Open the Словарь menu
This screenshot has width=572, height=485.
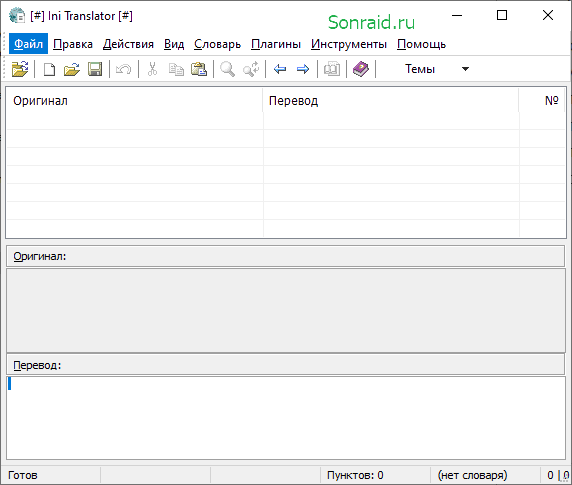pos(217,44)
